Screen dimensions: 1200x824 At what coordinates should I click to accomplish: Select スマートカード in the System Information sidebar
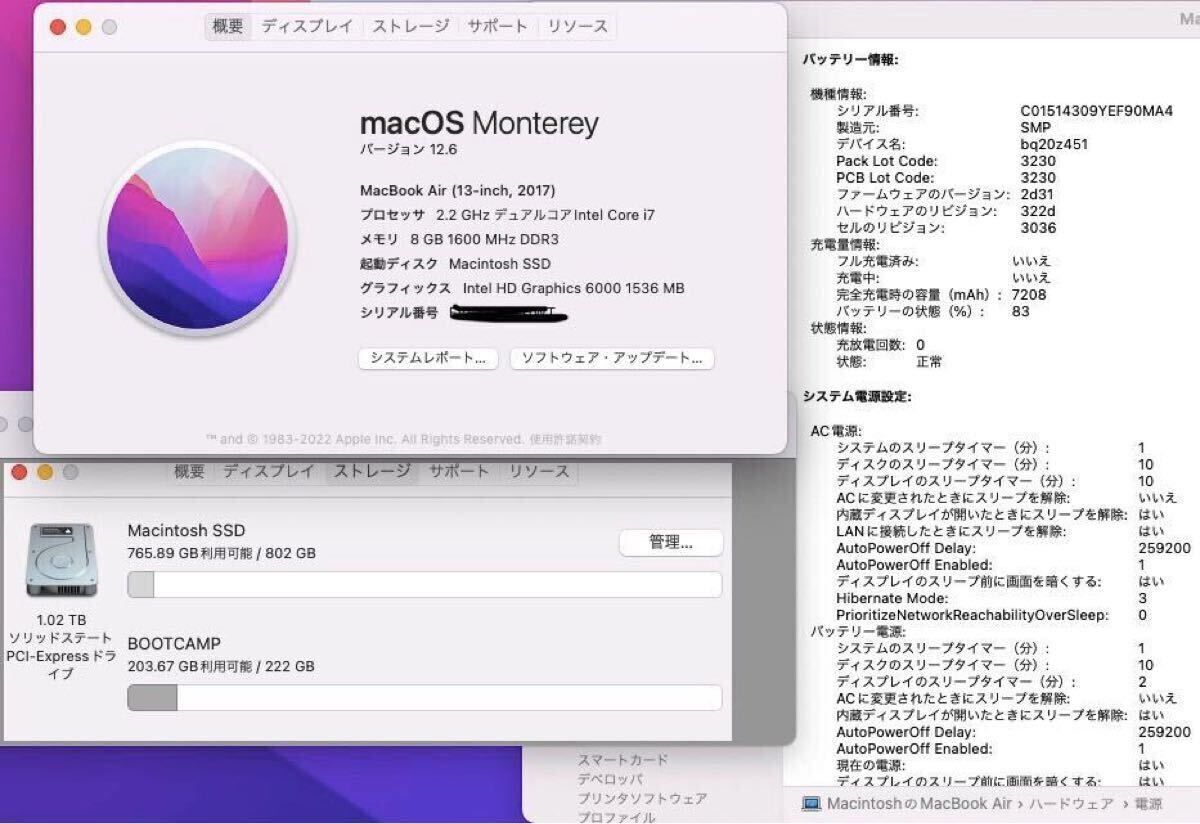point(623,760)
